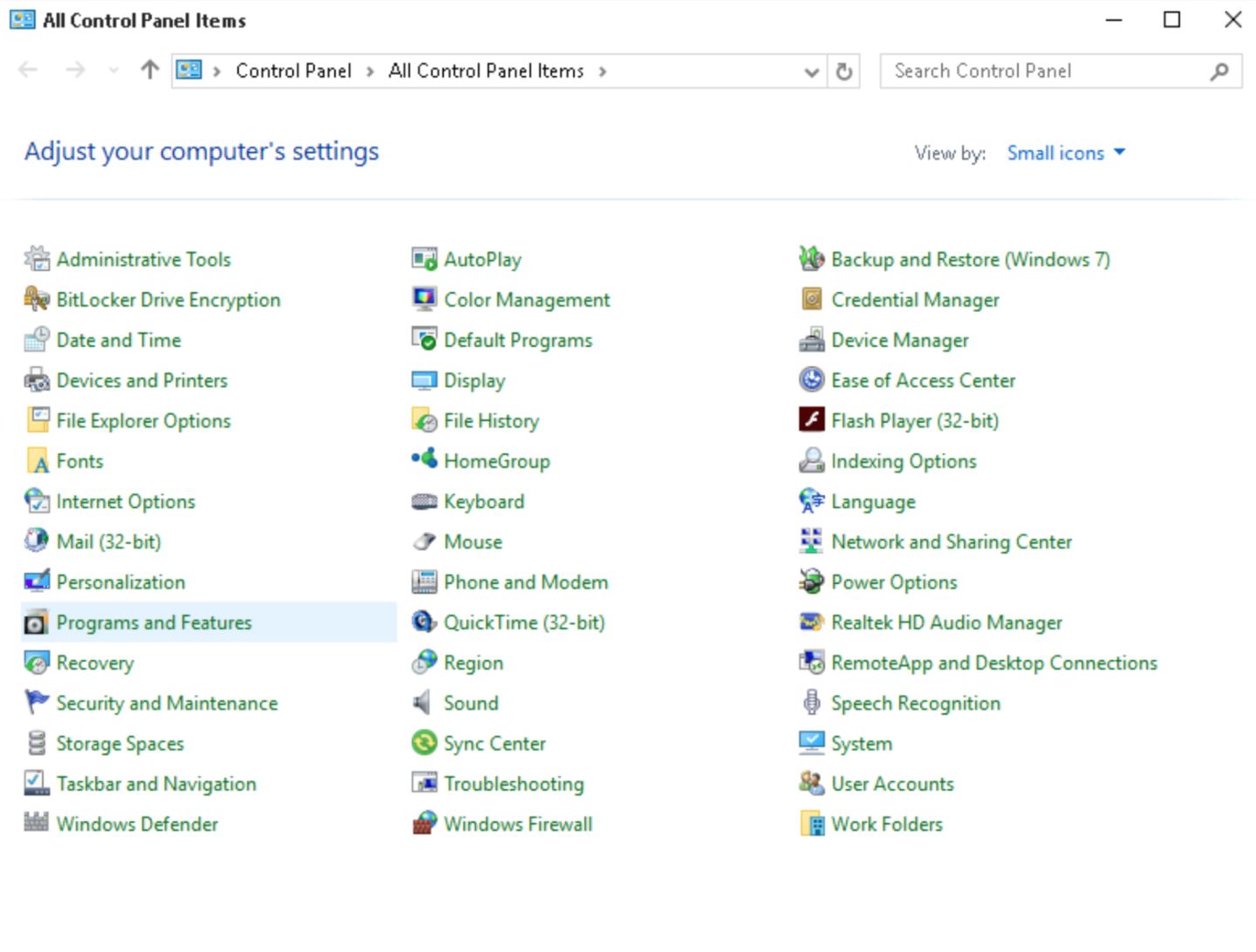The image size is (1256, 952).
Task: Open the Work Folders link
Action: click(887, 824)
